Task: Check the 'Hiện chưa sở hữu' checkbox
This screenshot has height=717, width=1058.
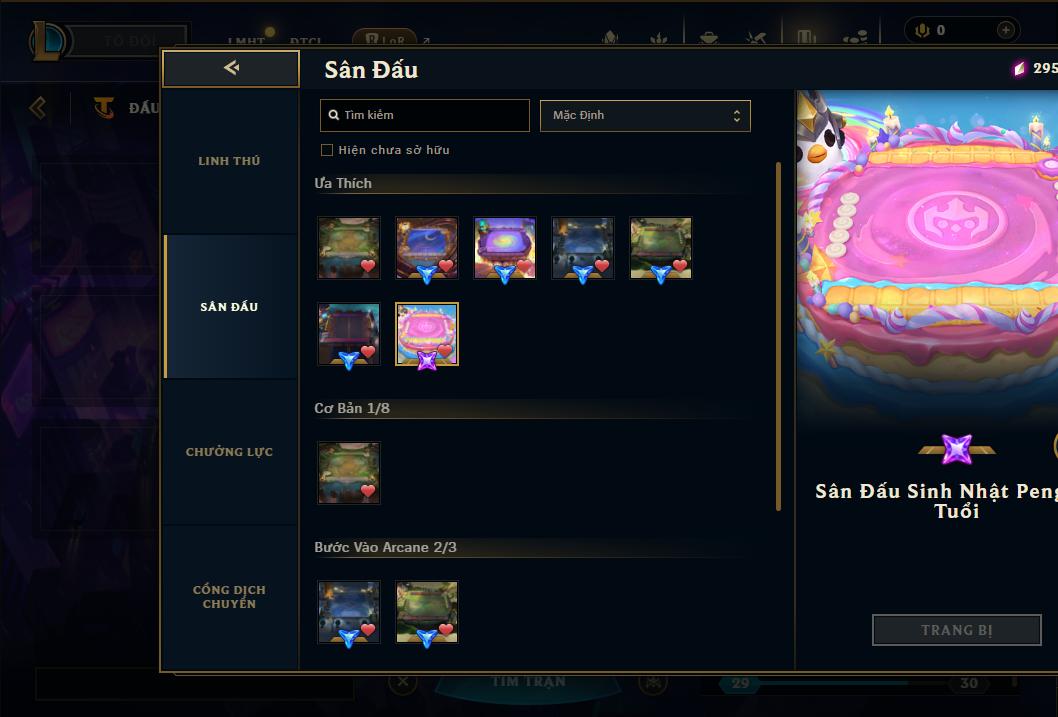Action: pos(327,150)
